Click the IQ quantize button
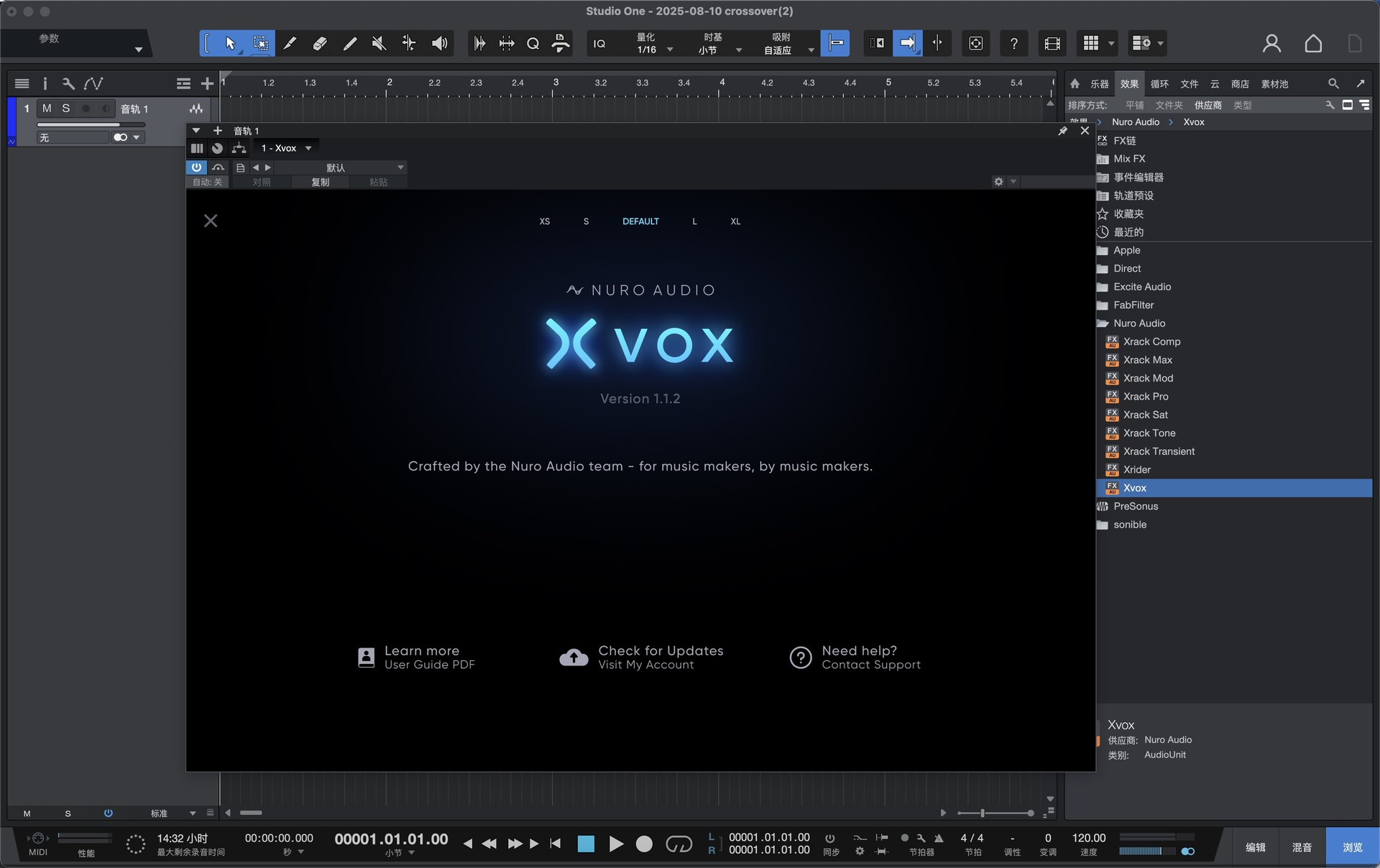Image resolution: width=1380 pixels, height=868 pixels. [x=599, y=44]
